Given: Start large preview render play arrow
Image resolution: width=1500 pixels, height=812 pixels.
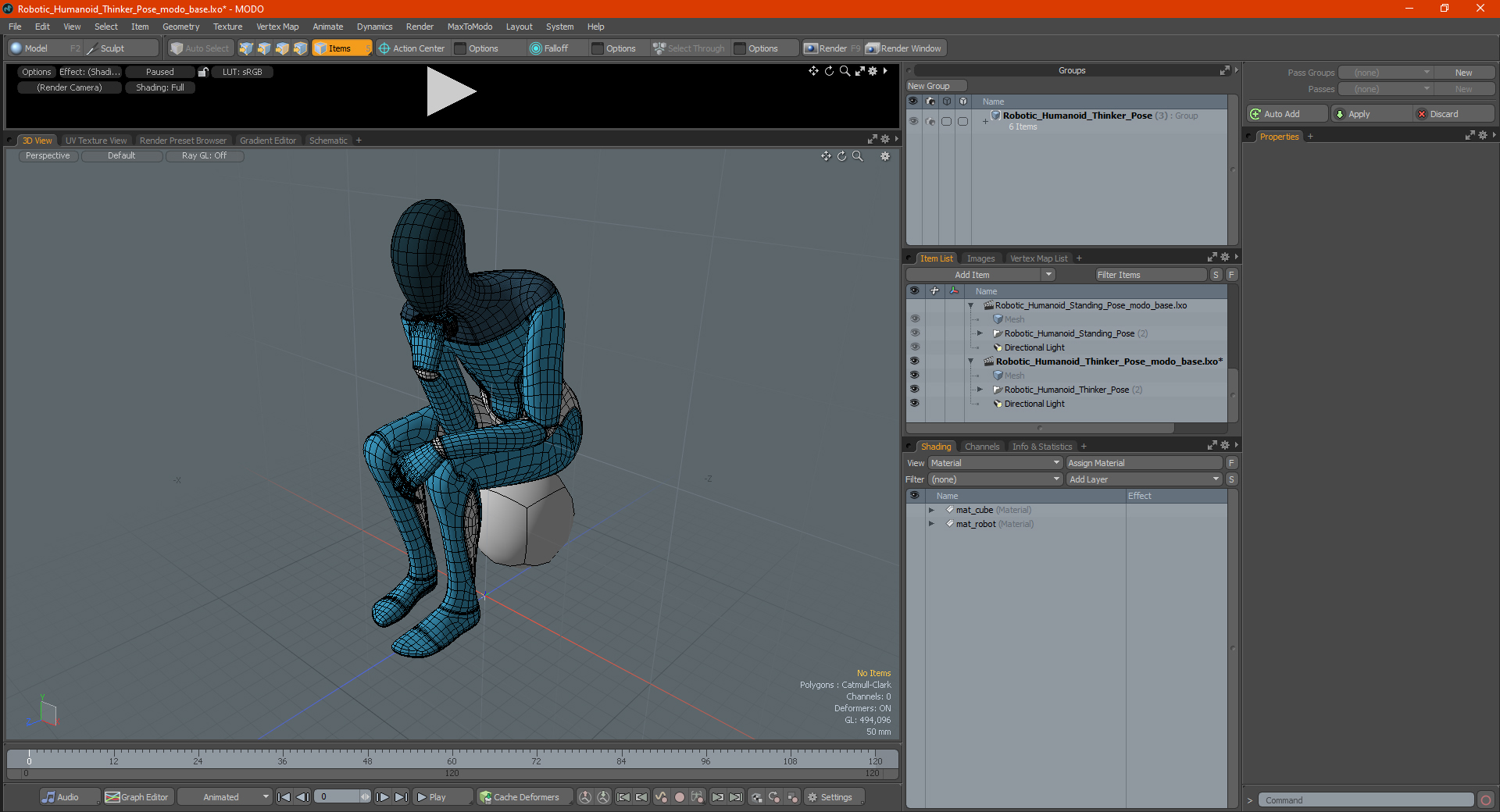Looking at the screenshot, I should click(451, 92).
